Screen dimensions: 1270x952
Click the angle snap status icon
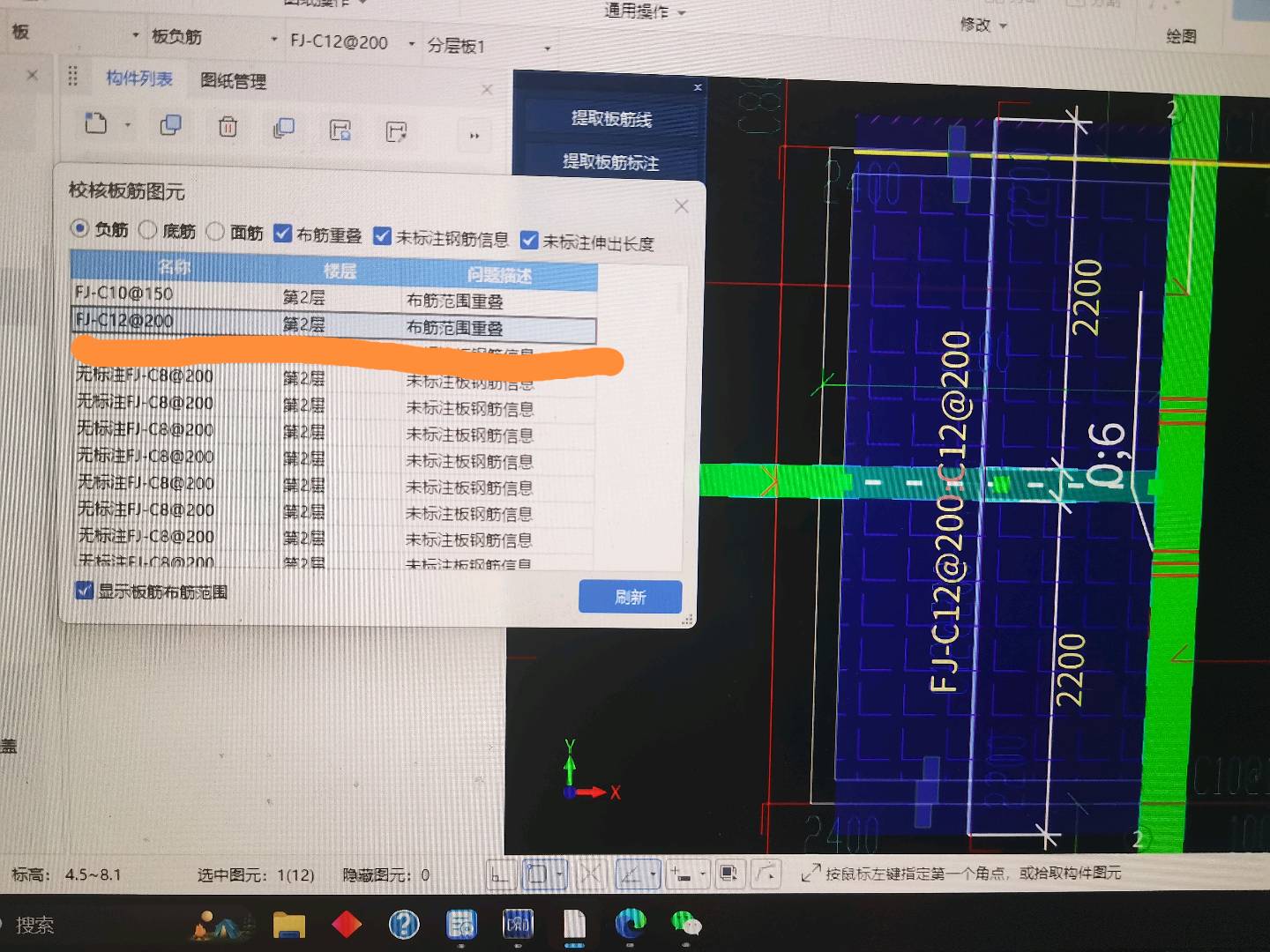(x=631, y=874)
